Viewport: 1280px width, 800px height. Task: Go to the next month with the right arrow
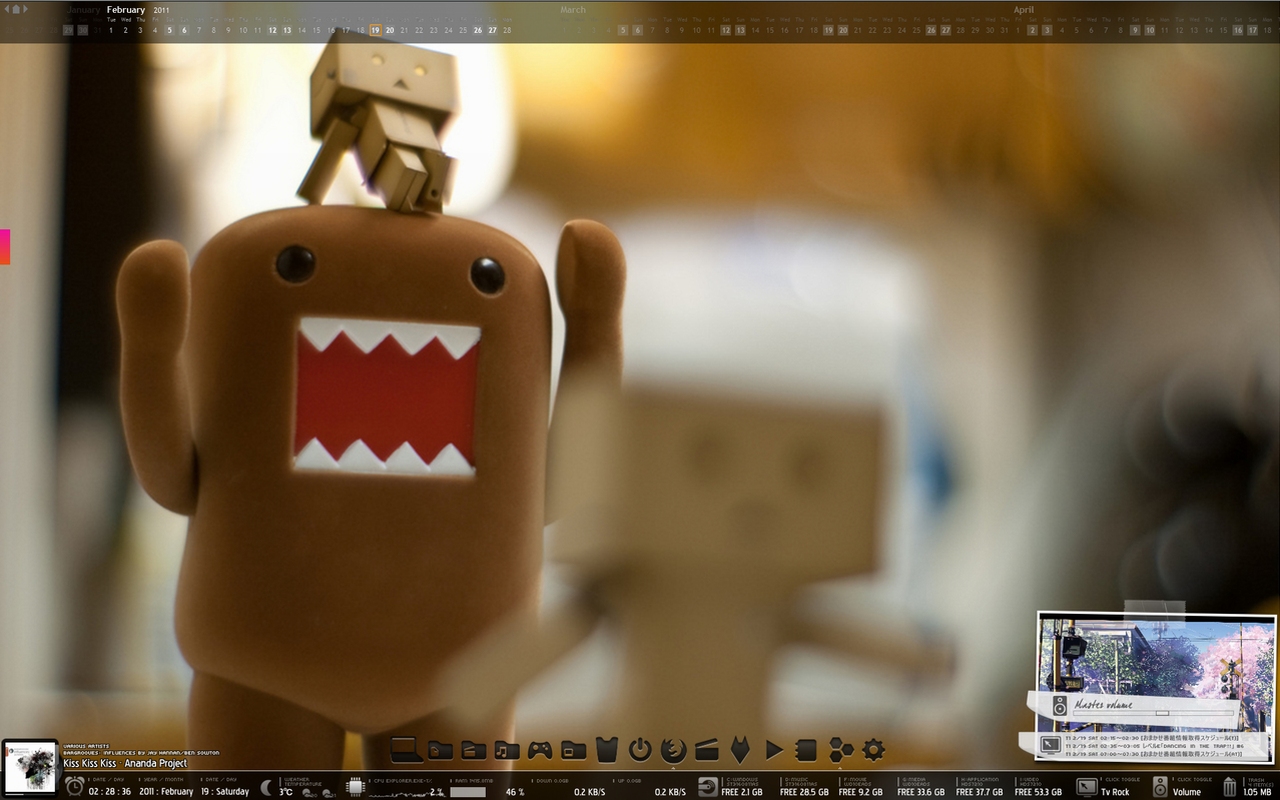(x=25, y=9)
